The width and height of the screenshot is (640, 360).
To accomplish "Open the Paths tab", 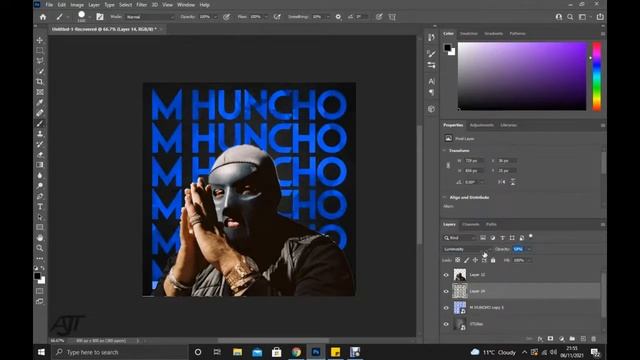I will pos(491,224).
